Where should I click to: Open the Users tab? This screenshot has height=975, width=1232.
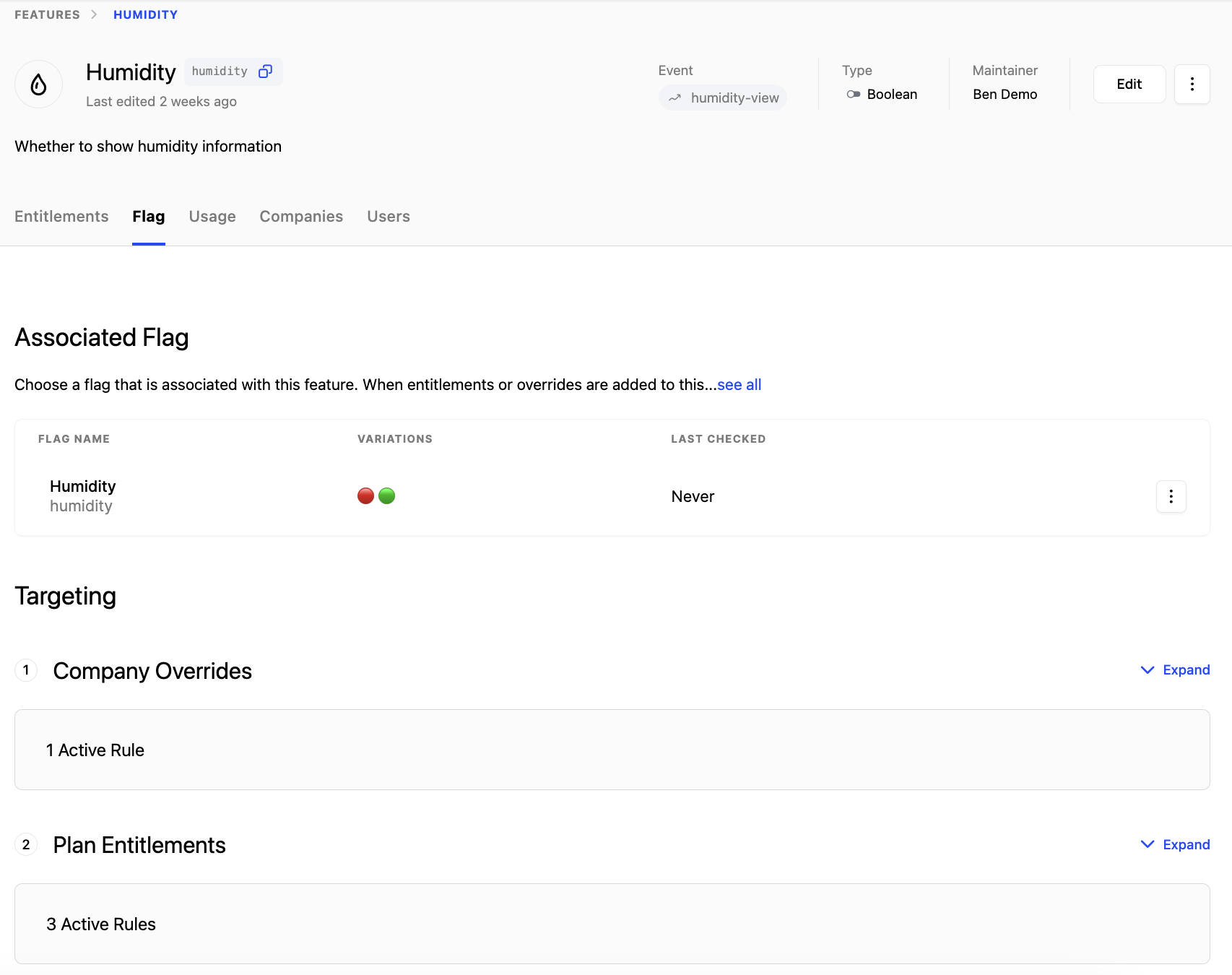tap(388, 217)
